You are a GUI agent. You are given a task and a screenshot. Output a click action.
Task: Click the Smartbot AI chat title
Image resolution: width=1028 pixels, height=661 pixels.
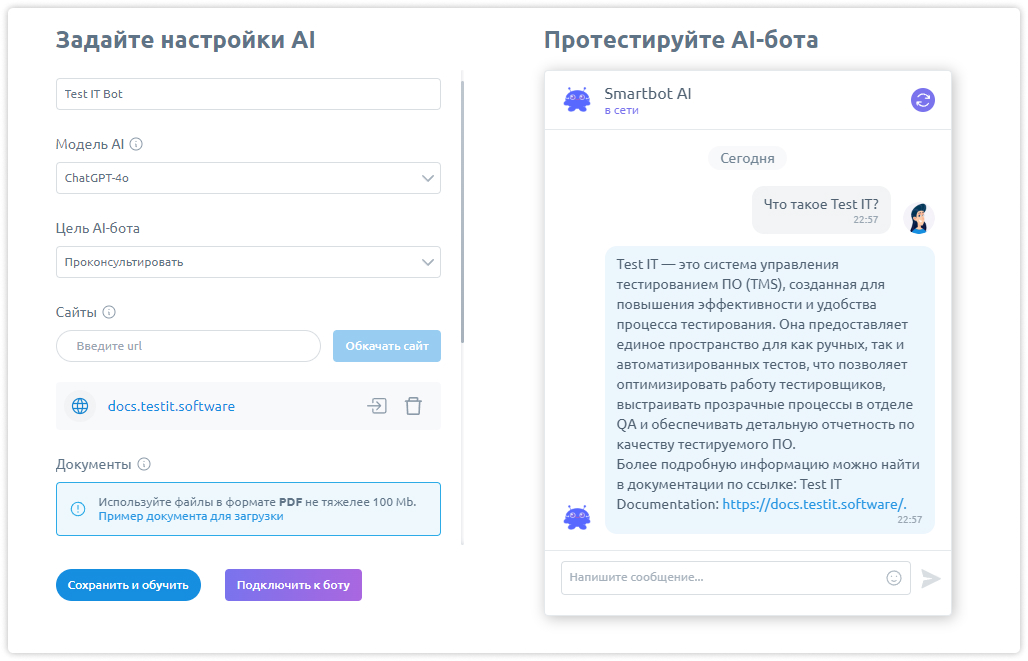[x=648, y=94]
